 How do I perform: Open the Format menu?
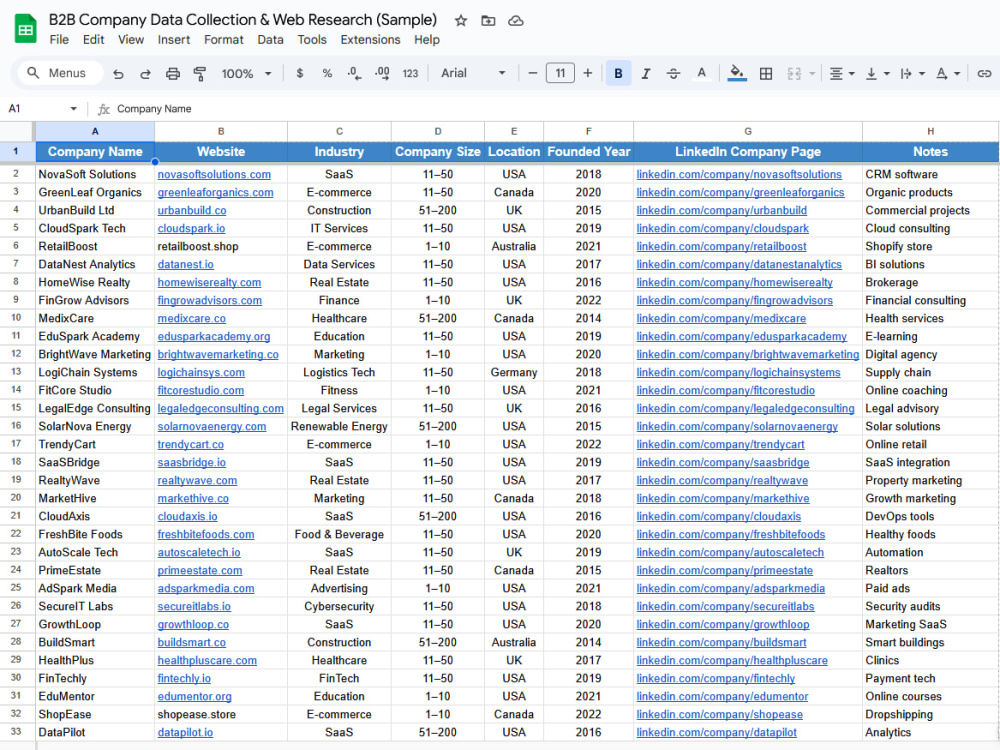223,40
